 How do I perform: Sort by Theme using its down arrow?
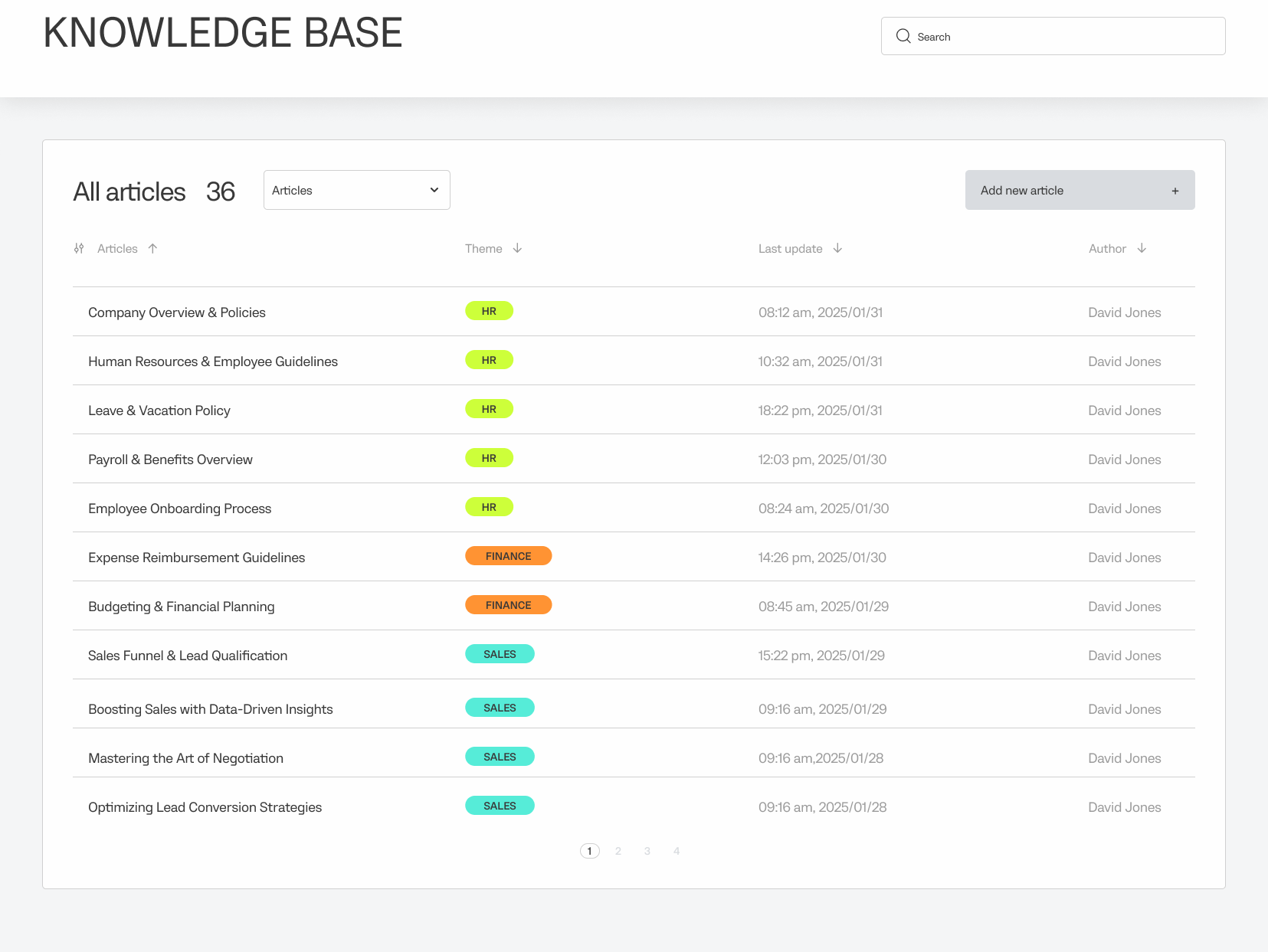point(517,248)
